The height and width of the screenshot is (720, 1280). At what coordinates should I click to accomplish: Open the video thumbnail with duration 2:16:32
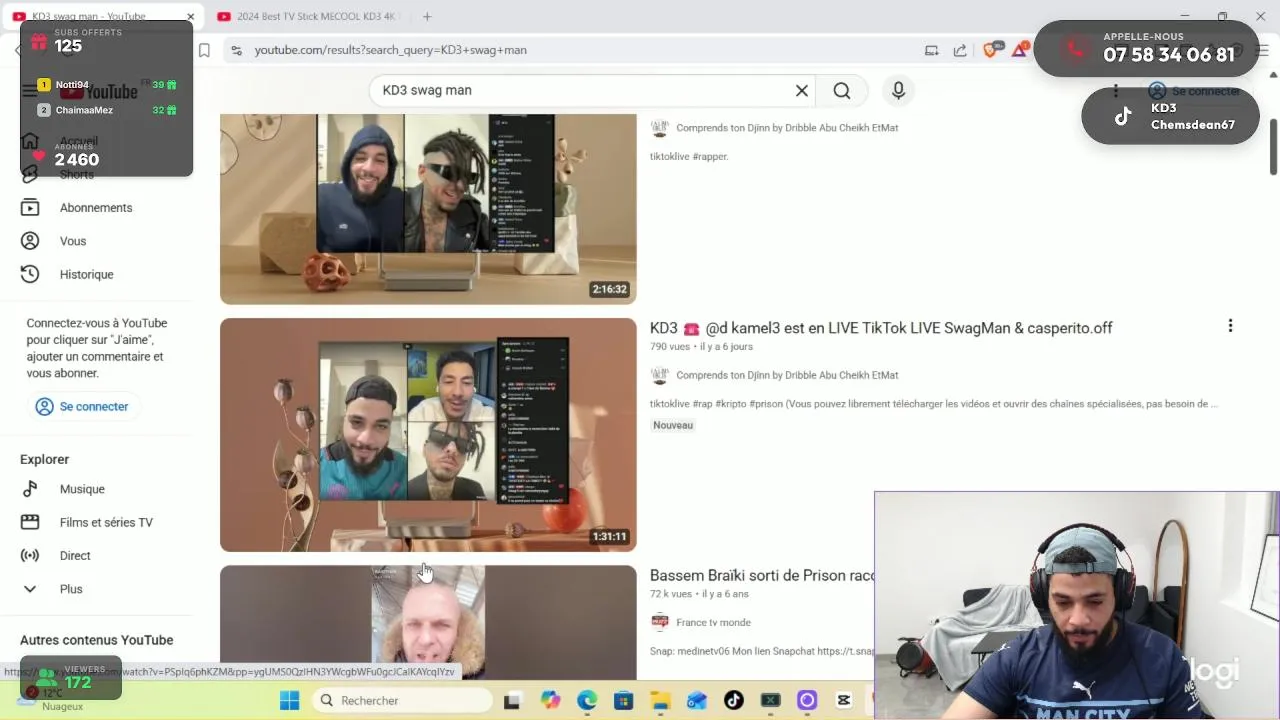coord(428,208)
